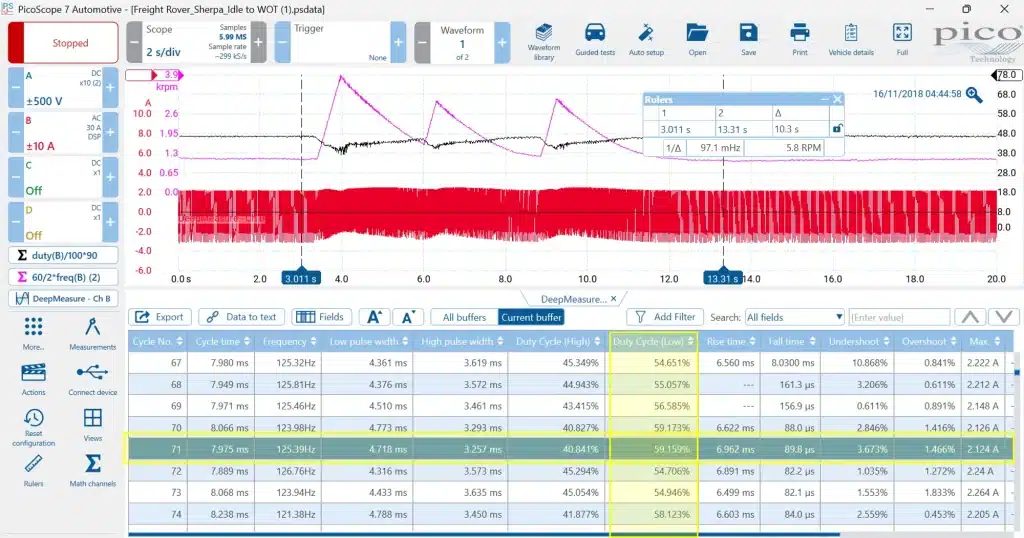Run Auto setup

click(x=646, y=40)
